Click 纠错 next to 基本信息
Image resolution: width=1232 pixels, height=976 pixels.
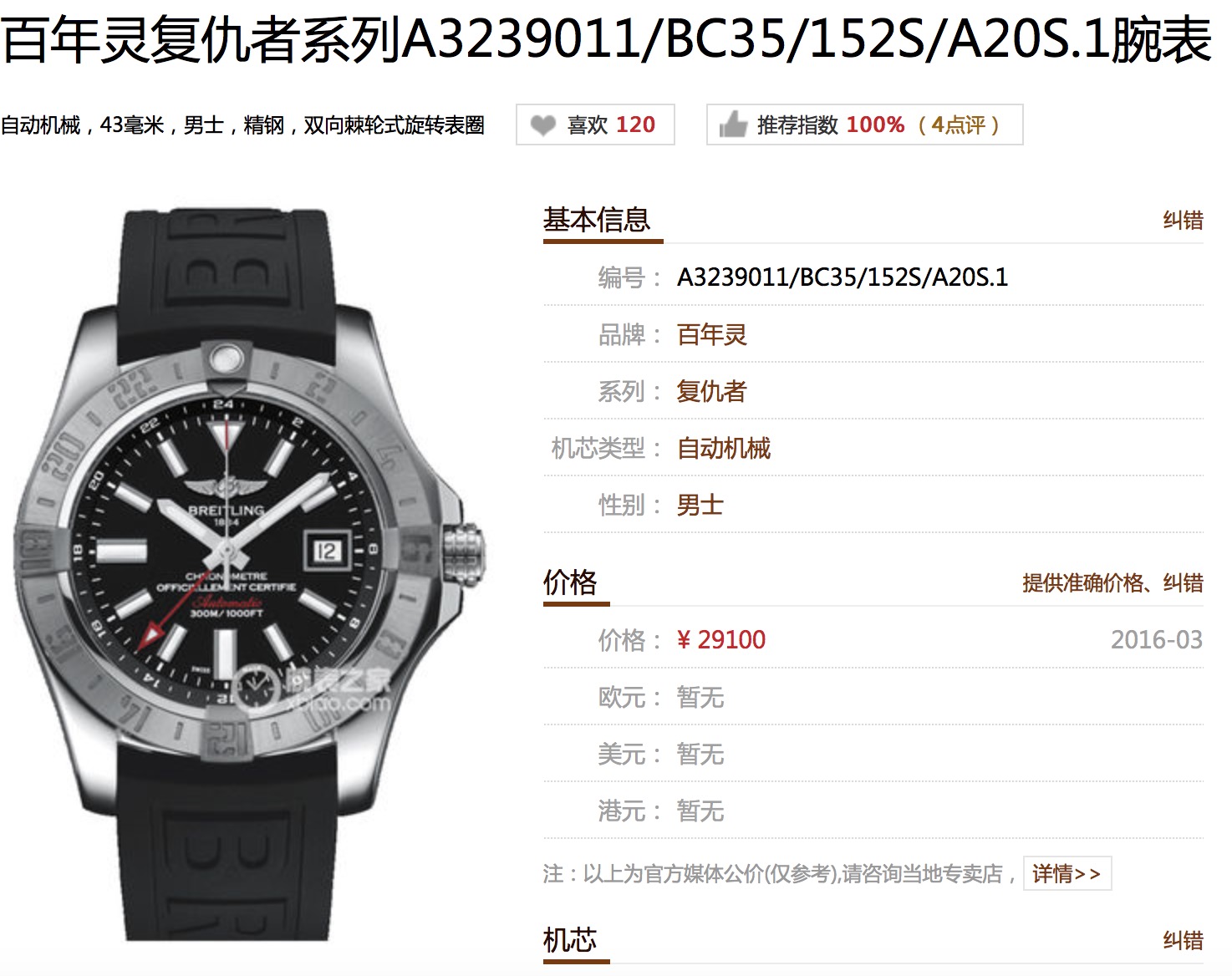pyautogui.click(x=1183, y=221)
